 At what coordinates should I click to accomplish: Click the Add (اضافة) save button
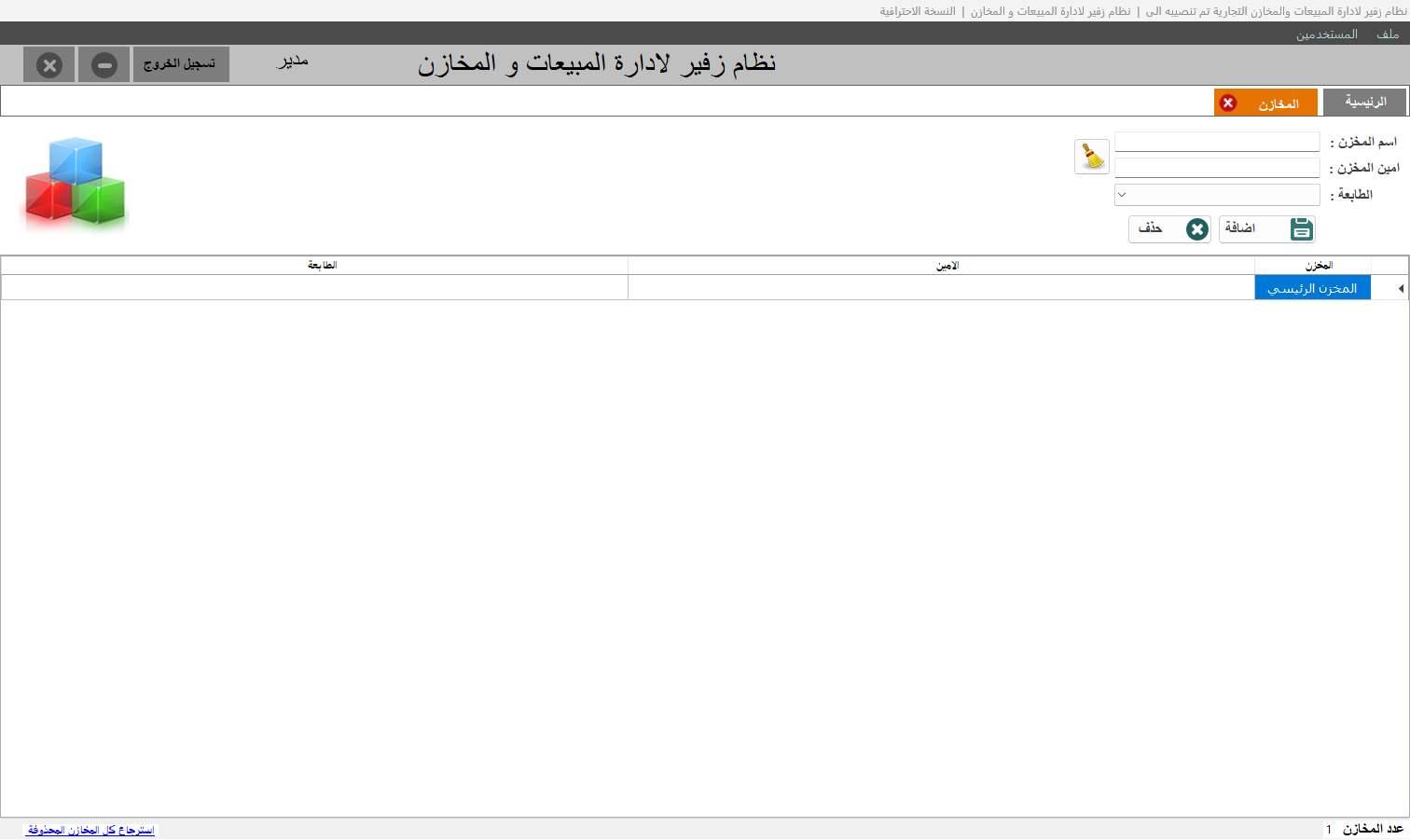[1266, 229]
